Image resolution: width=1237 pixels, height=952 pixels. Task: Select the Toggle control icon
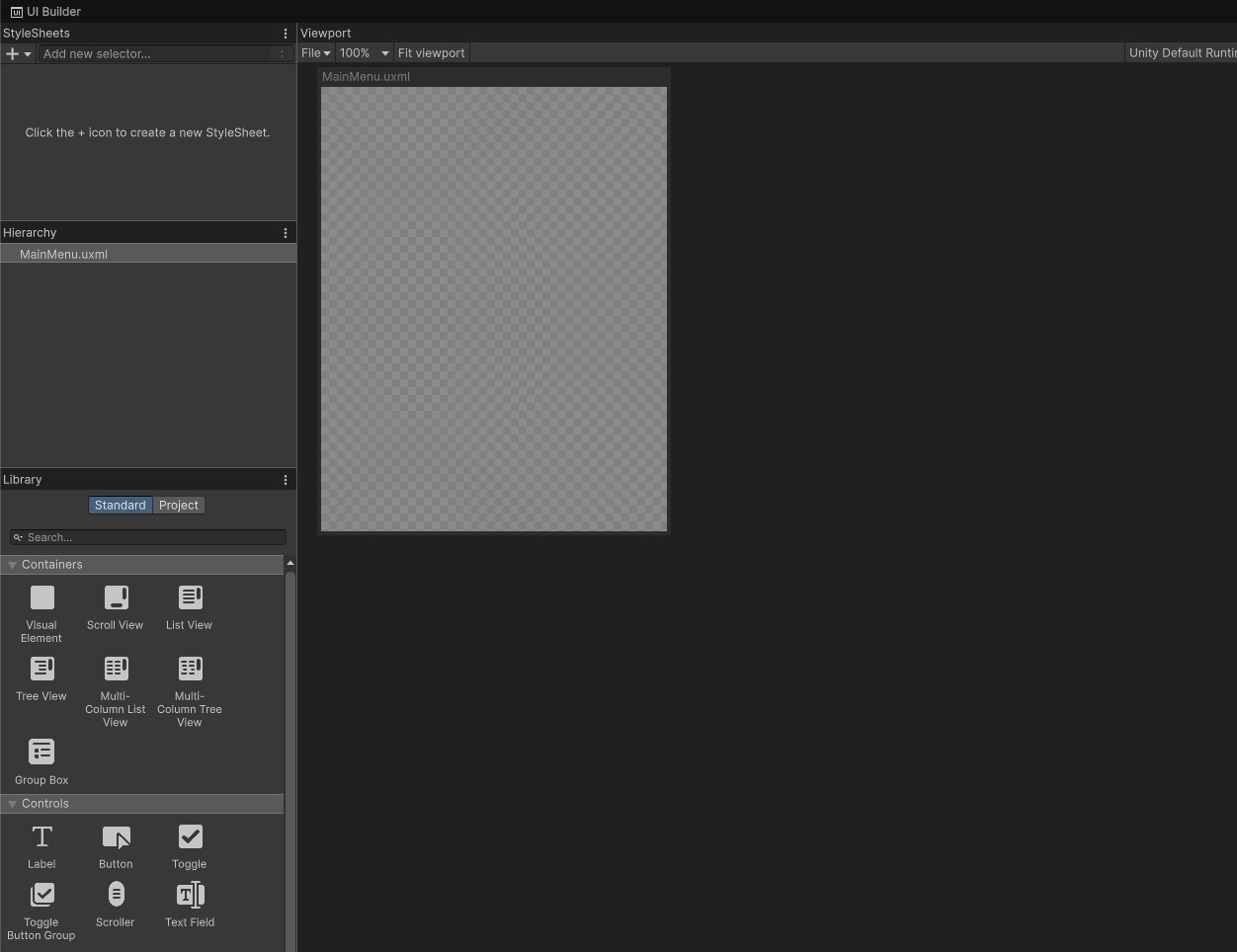190,836
